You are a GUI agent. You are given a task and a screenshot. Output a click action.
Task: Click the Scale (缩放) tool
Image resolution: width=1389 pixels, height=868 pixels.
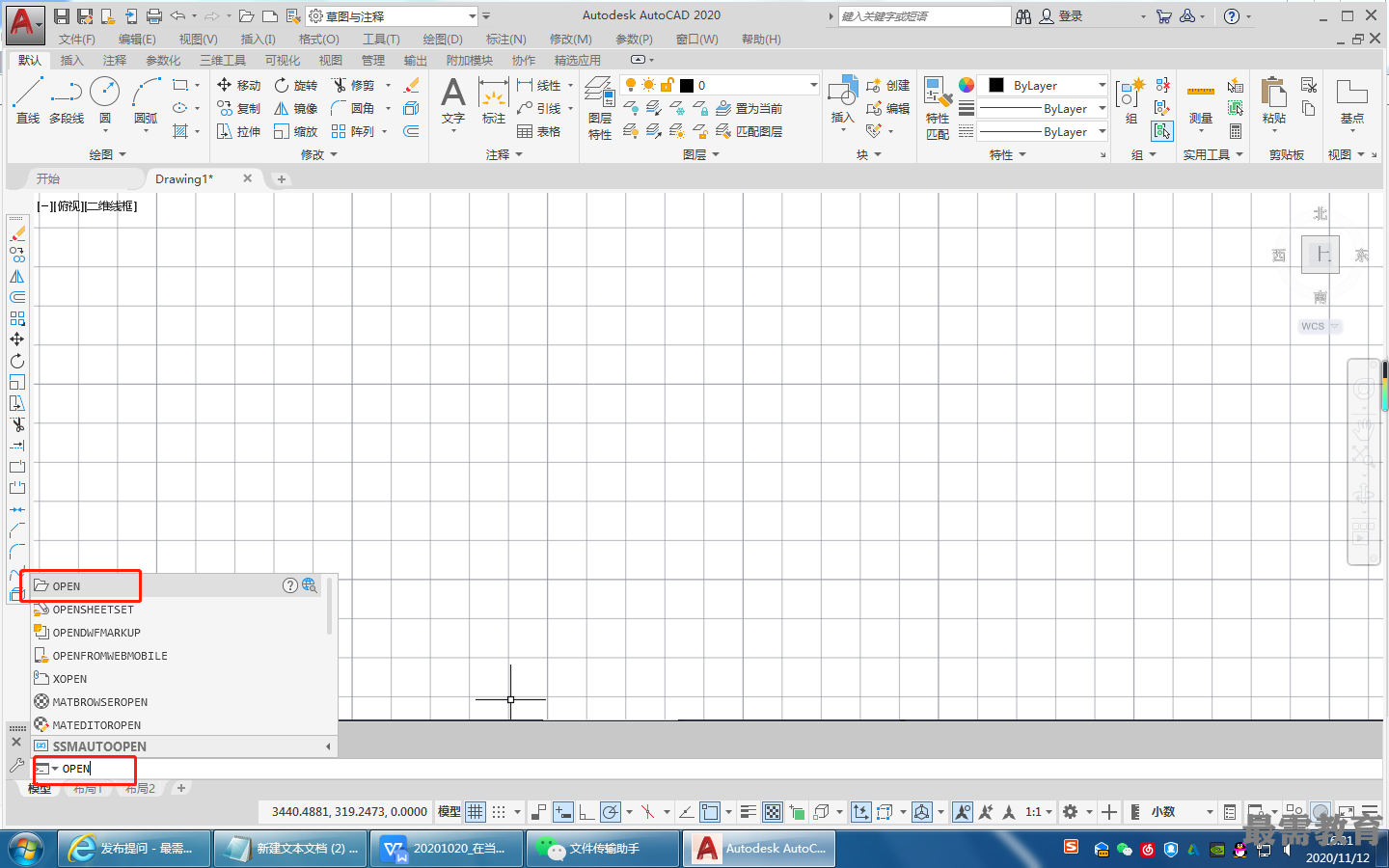295,131
